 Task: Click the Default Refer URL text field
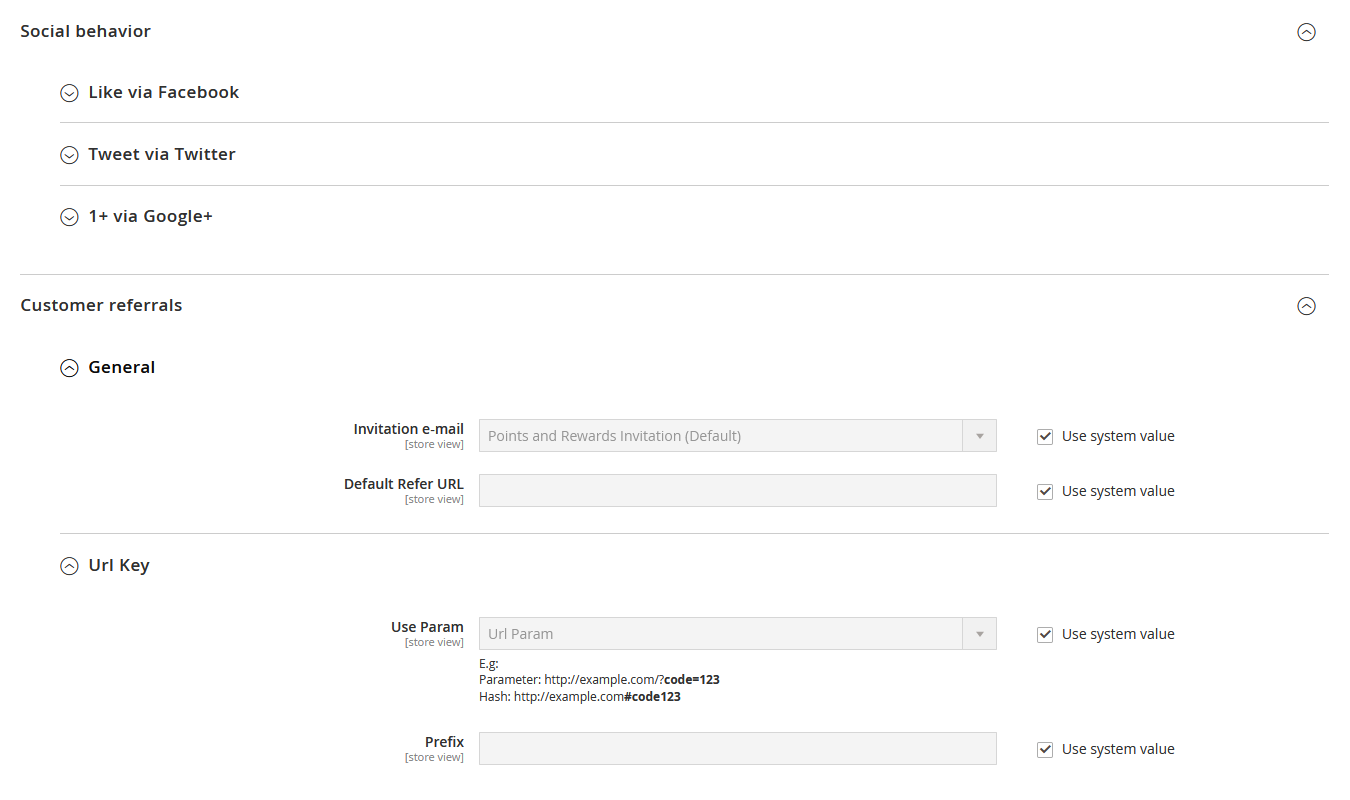pos(737,491)
